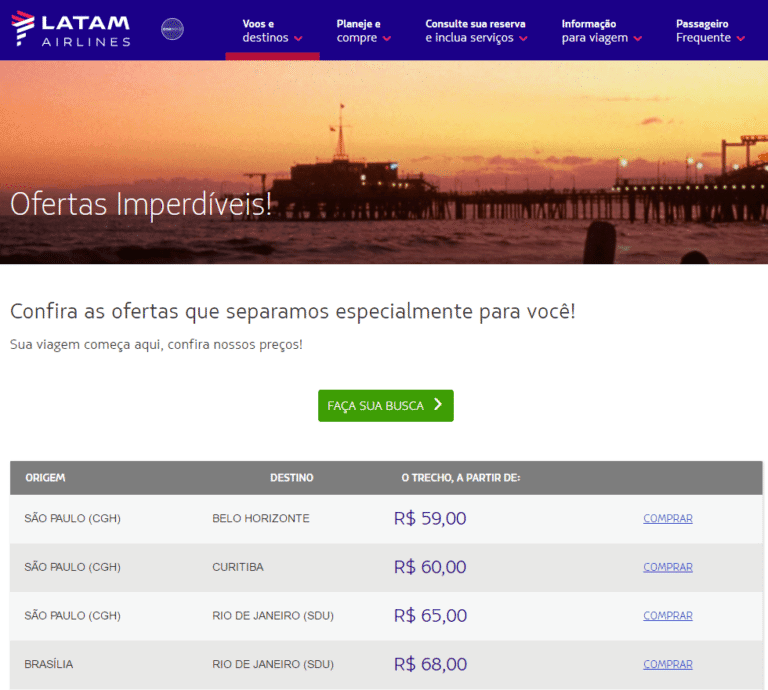Image resolution: width=768 pixels, height=690 pixels.
Task: Click Comprar for the Curitiba flight
Action: coord(667,567)
